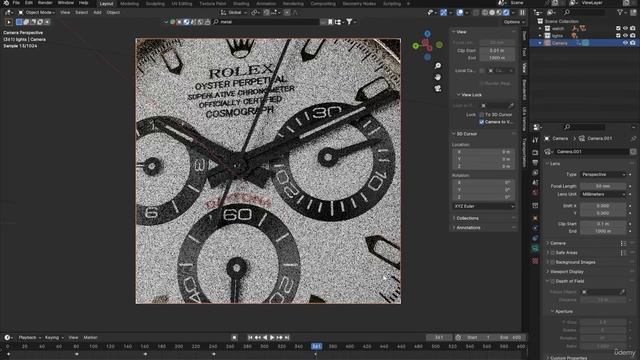
Task: Open the Options dropdown in viewport
Action: point(513,22)
